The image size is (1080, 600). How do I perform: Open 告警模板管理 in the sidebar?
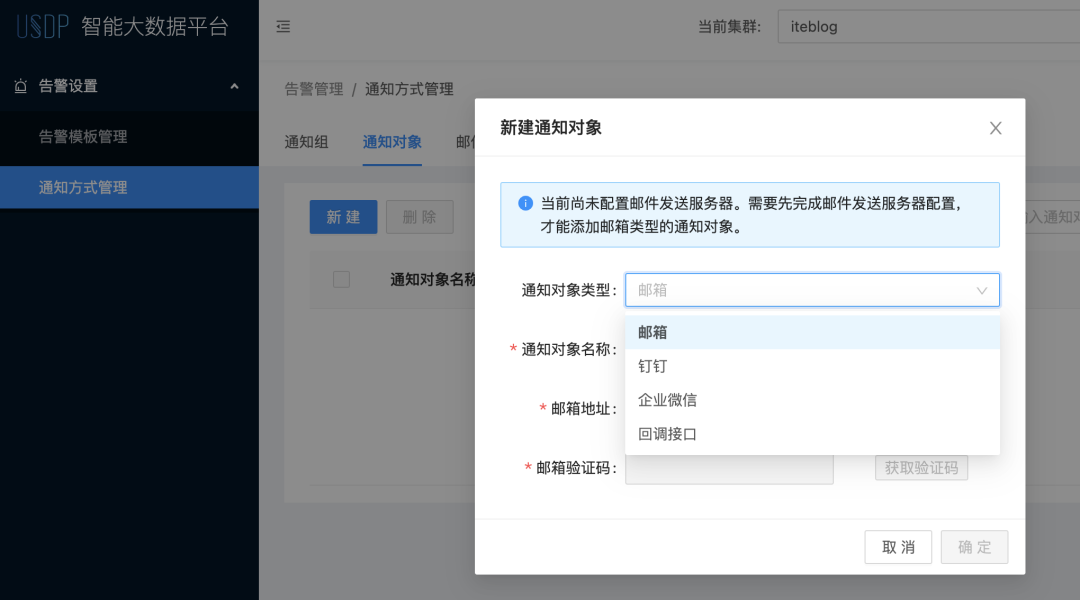pos(83,136)
